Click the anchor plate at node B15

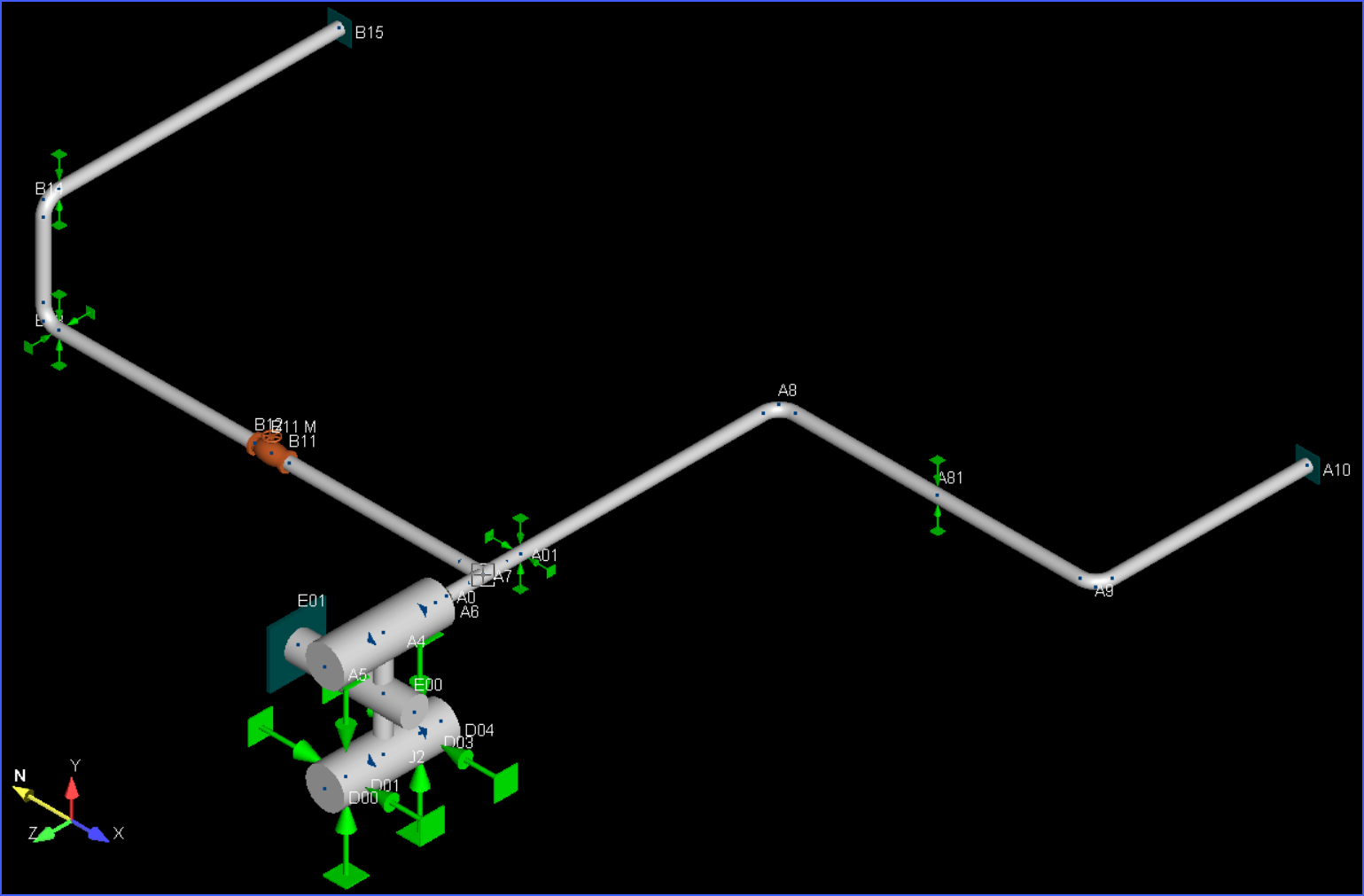click(x=339, y=28)
